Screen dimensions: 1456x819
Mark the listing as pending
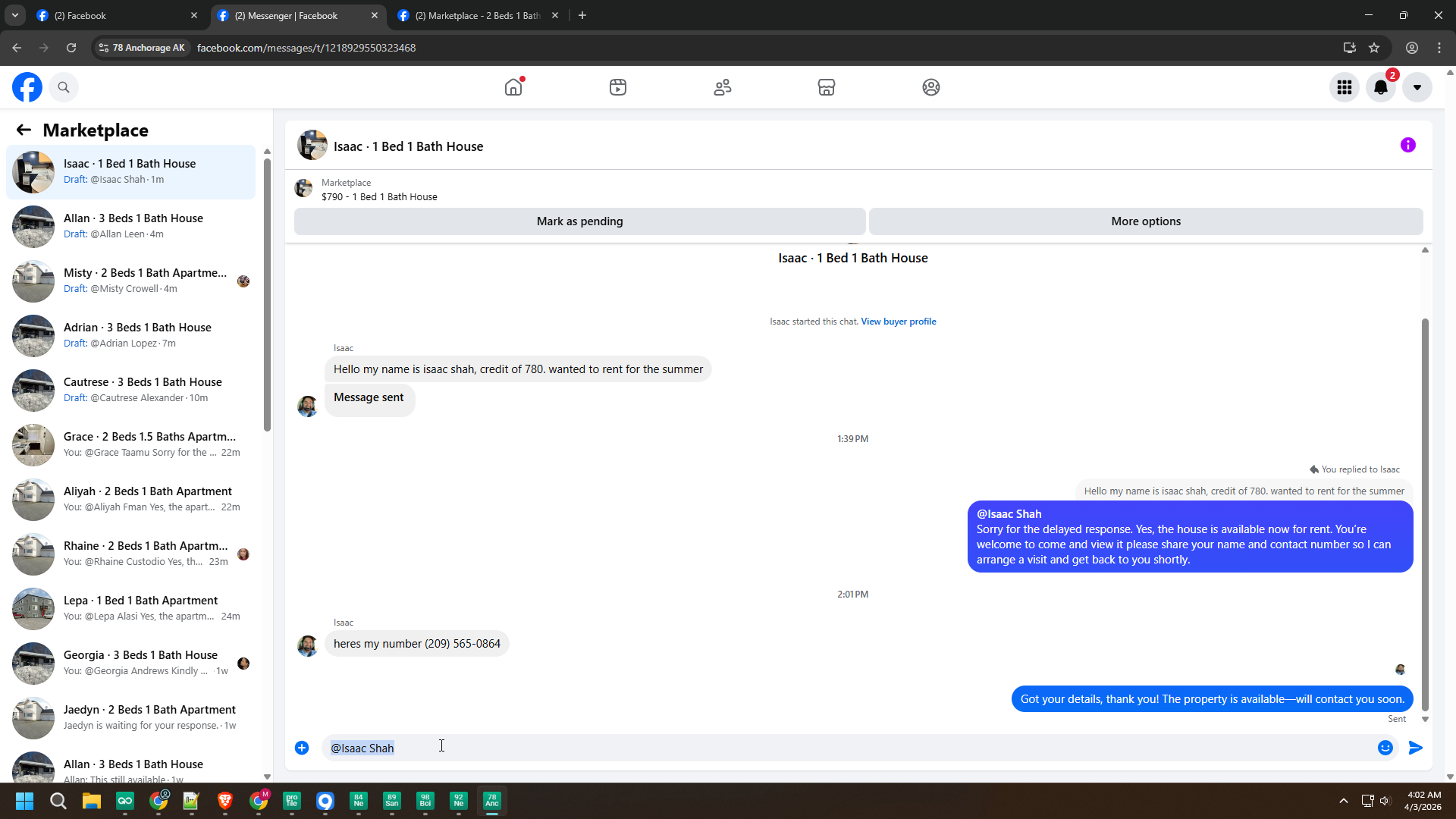580,221
